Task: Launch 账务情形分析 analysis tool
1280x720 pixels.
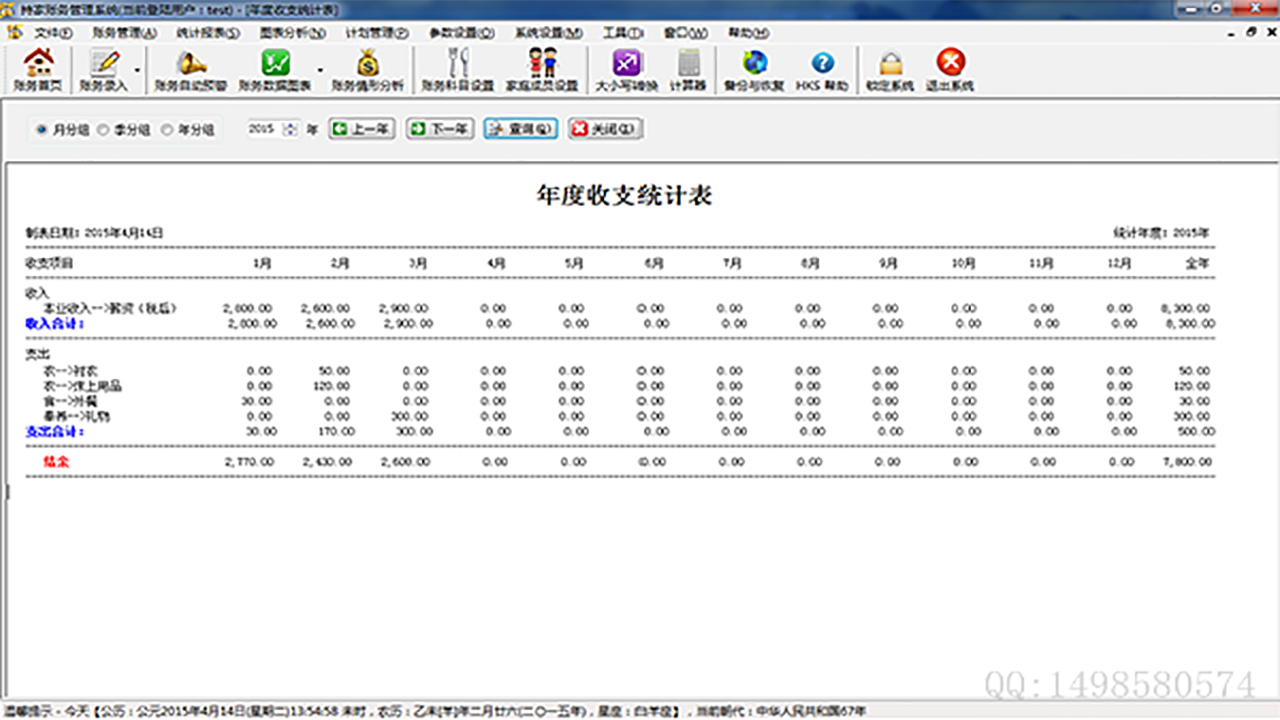Action: pos(368,70)
